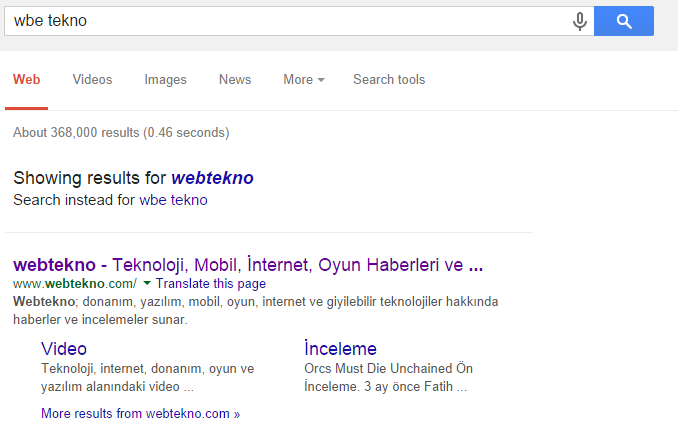Switch to the Videos tab
Viewport: 687px width, 444px height.
92,79
